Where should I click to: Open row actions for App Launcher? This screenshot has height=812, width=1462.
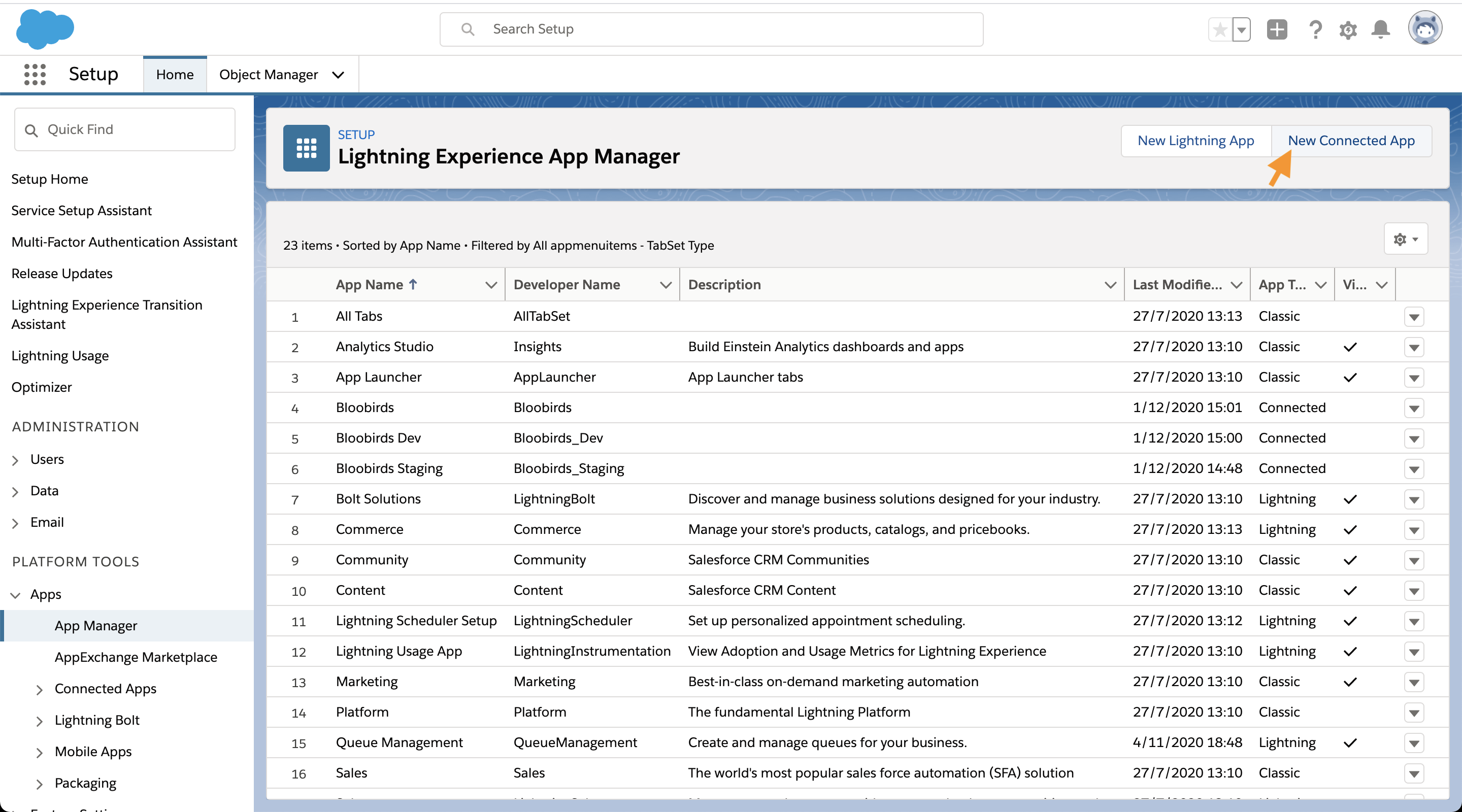1414,378
